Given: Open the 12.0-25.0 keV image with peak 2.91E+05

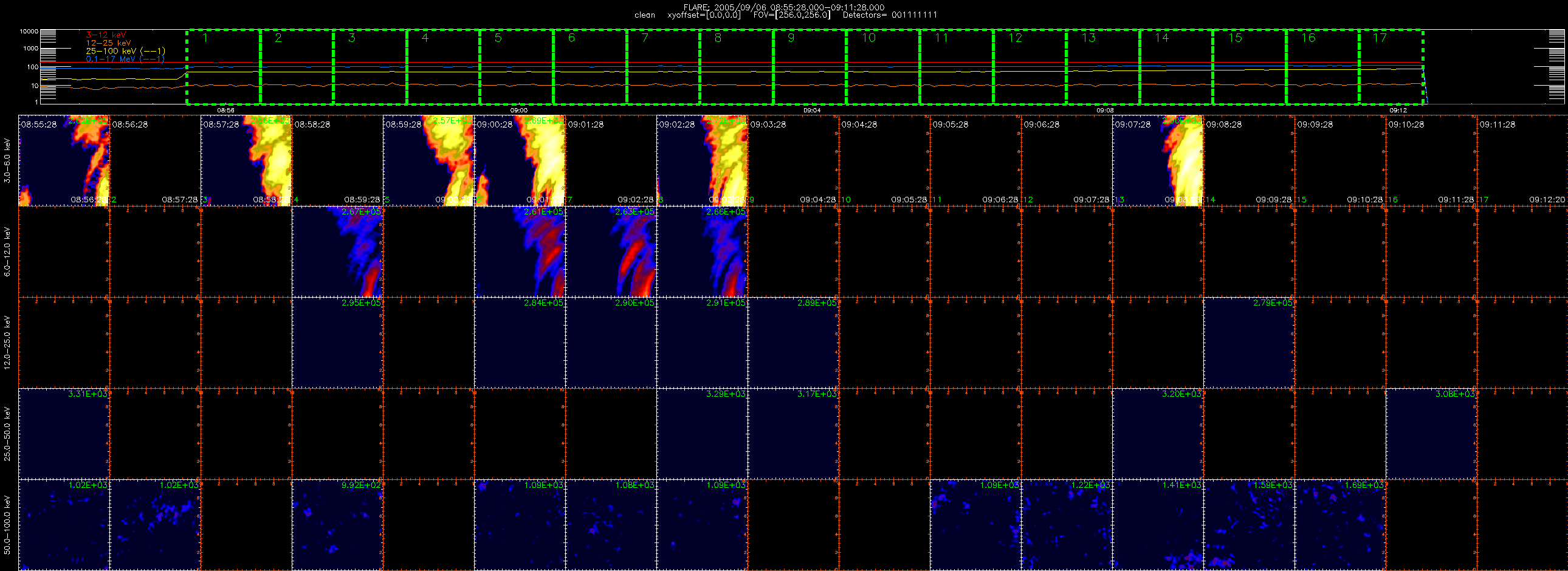Looking at the screenshot, I should [702, 343].
